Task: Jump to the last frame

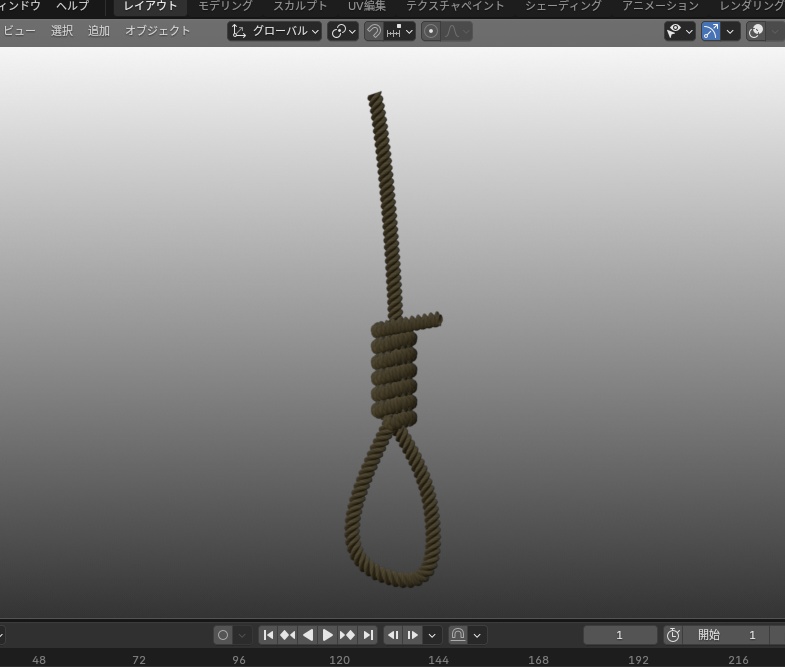Action: click(368, 635)
